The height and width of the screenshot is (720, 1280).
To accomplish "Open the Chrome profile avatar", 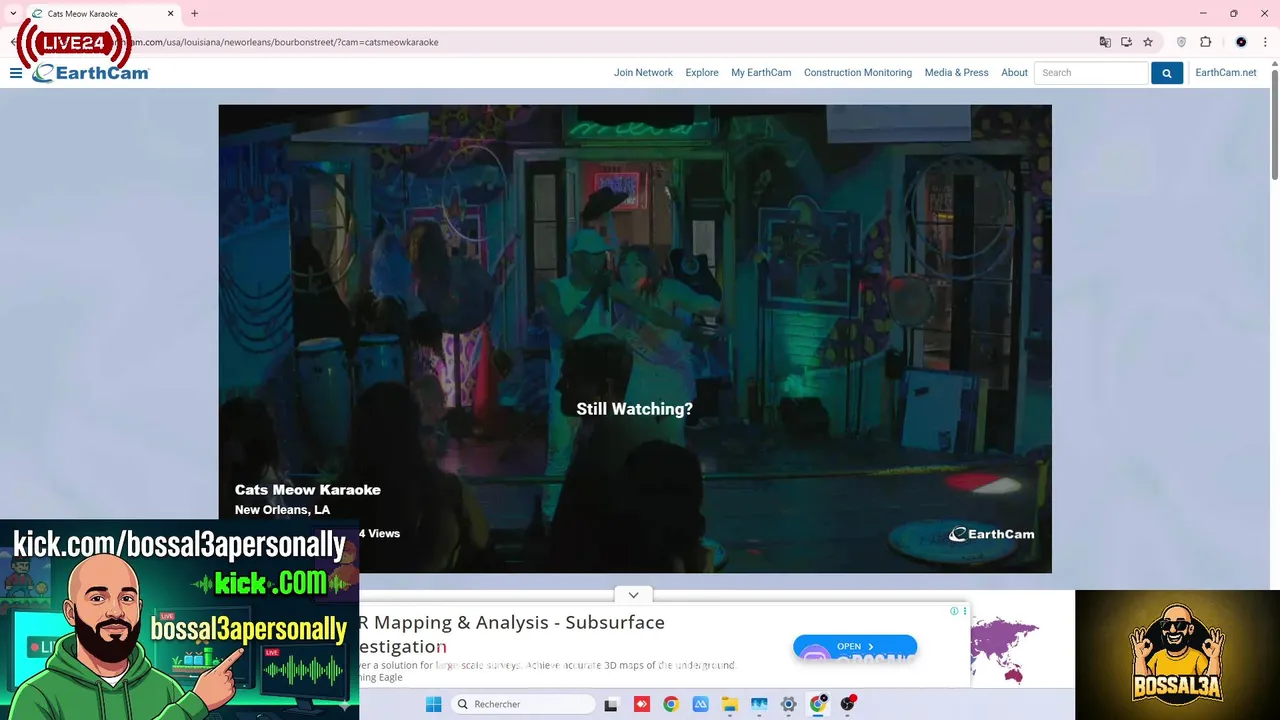I will click(1241, 42).
